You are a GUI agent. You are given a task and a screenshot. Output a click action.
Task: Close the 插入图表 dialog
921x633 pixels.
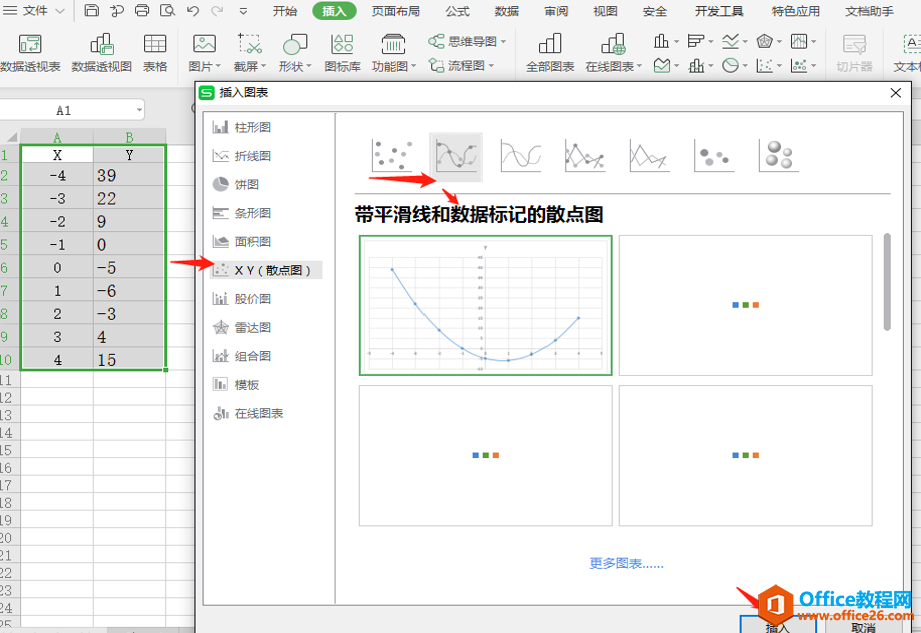point(896,93)
